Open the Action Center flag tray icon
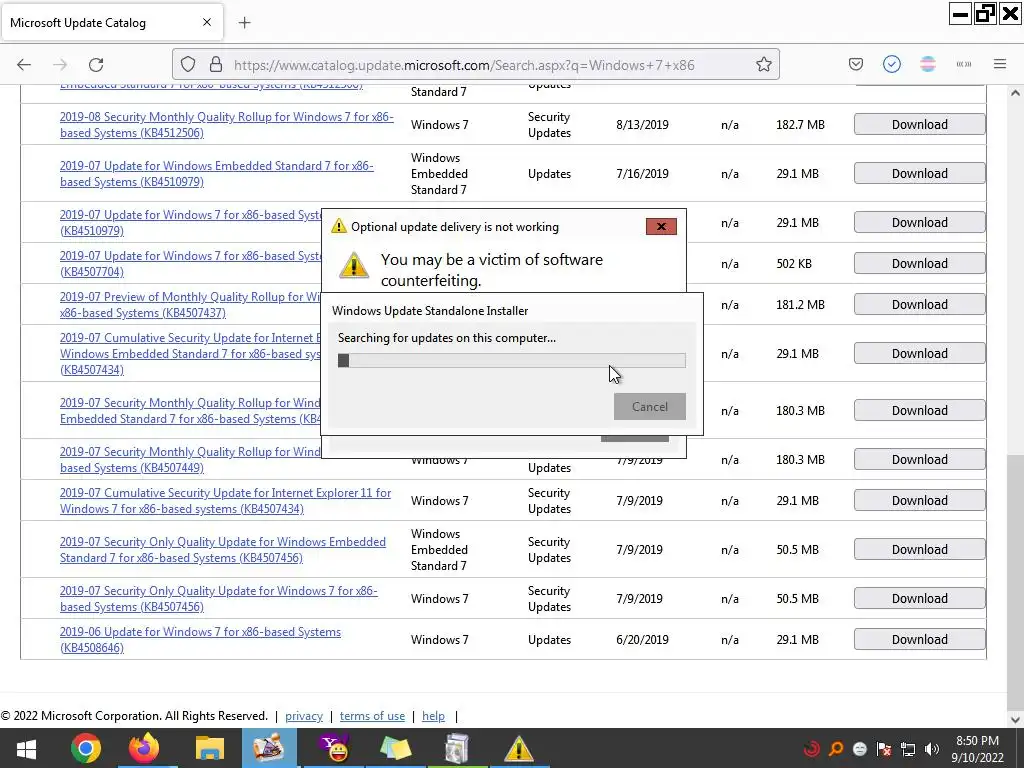Screen dimensions: 1024x768 click(884, 749)
